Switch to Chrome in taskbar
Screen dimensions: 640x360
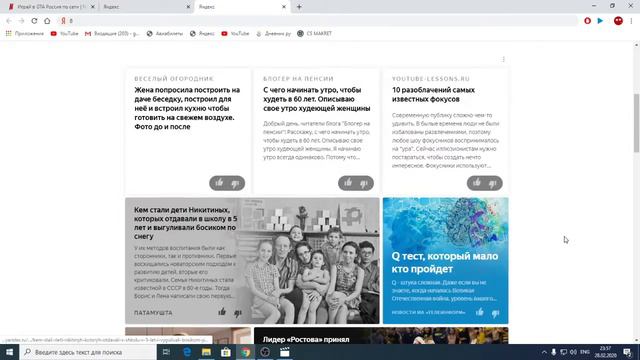coord(245,352)
